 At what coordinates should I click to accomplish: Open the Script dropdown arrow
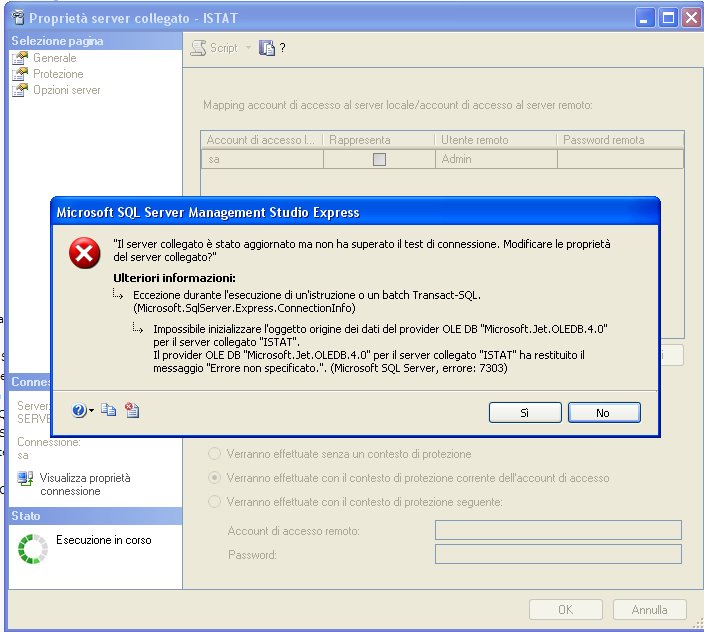pyautogui.click(x=248, y=48)
